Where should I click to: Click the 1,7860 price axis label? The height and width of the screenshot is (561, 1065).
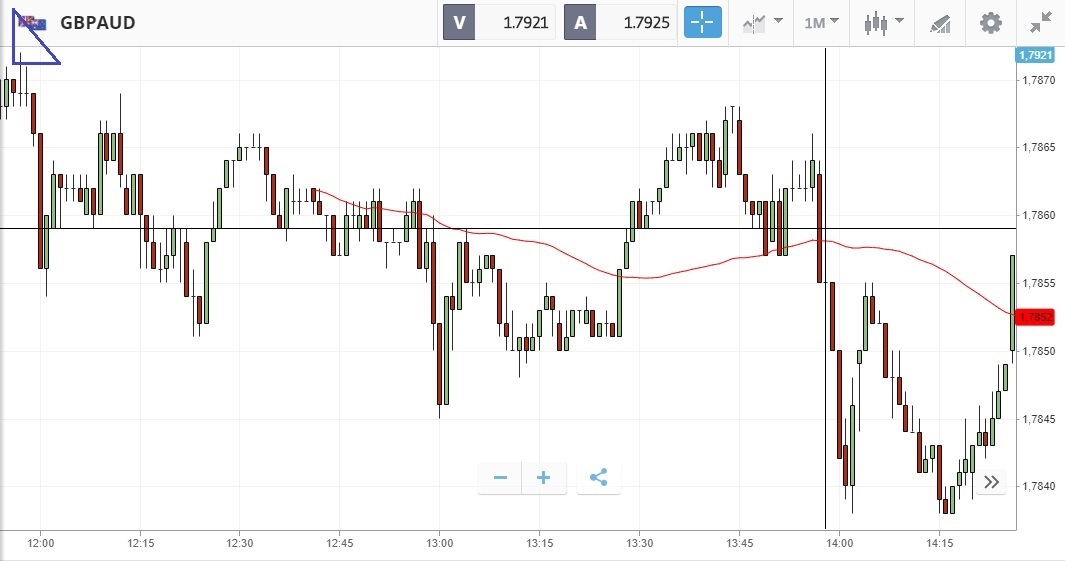click(1040, 215)
